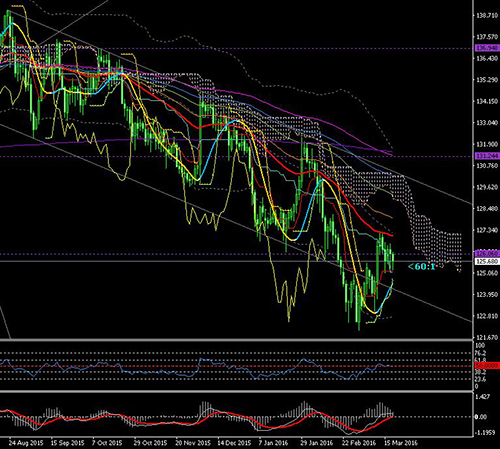Image resolution: width=500 pixels, height=449 pixels.
Task: Select the 22 Feb 2016 date label
Action: point(359,443)
